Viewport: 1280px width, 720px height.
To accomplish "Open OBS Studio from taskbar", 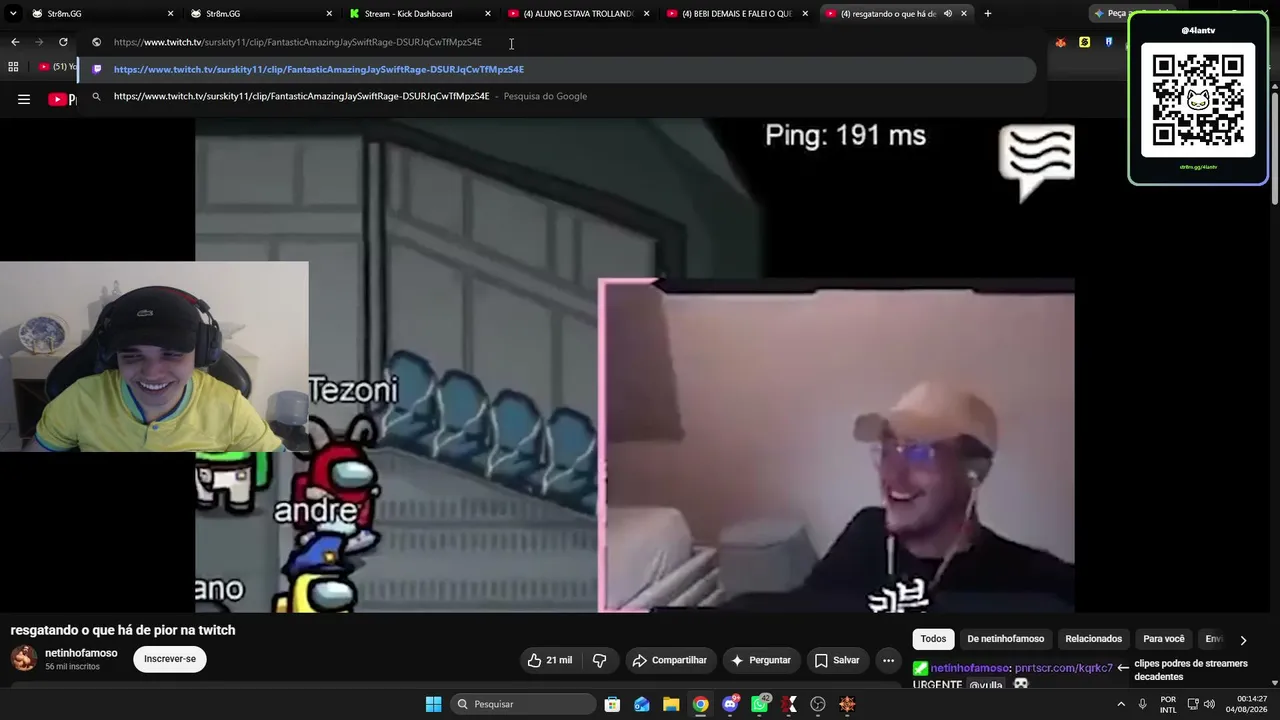I will tap(818, 704).
